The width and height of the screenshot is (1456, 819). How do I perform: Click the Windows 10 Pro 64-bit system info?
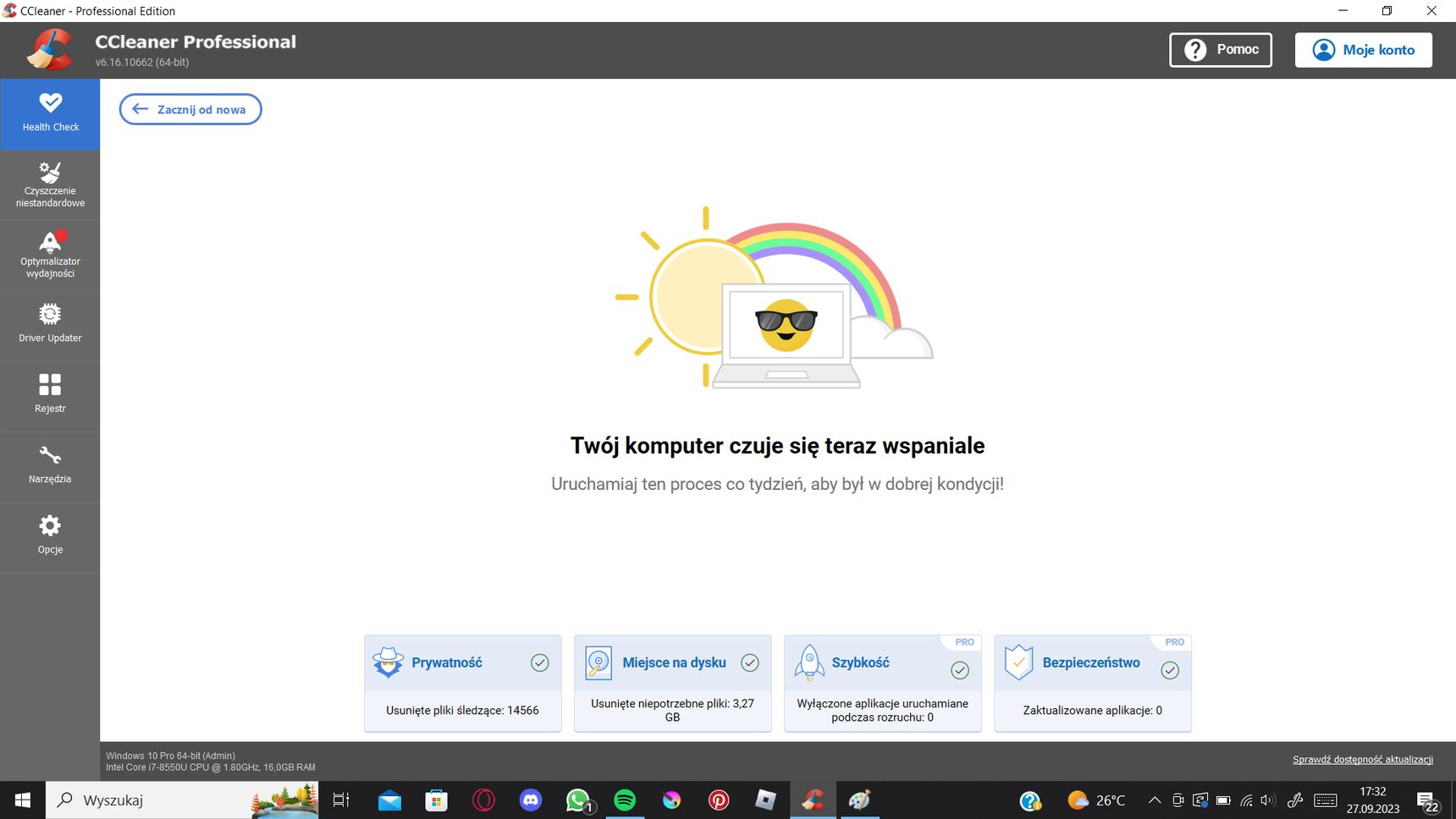click(x=170, y=756)
